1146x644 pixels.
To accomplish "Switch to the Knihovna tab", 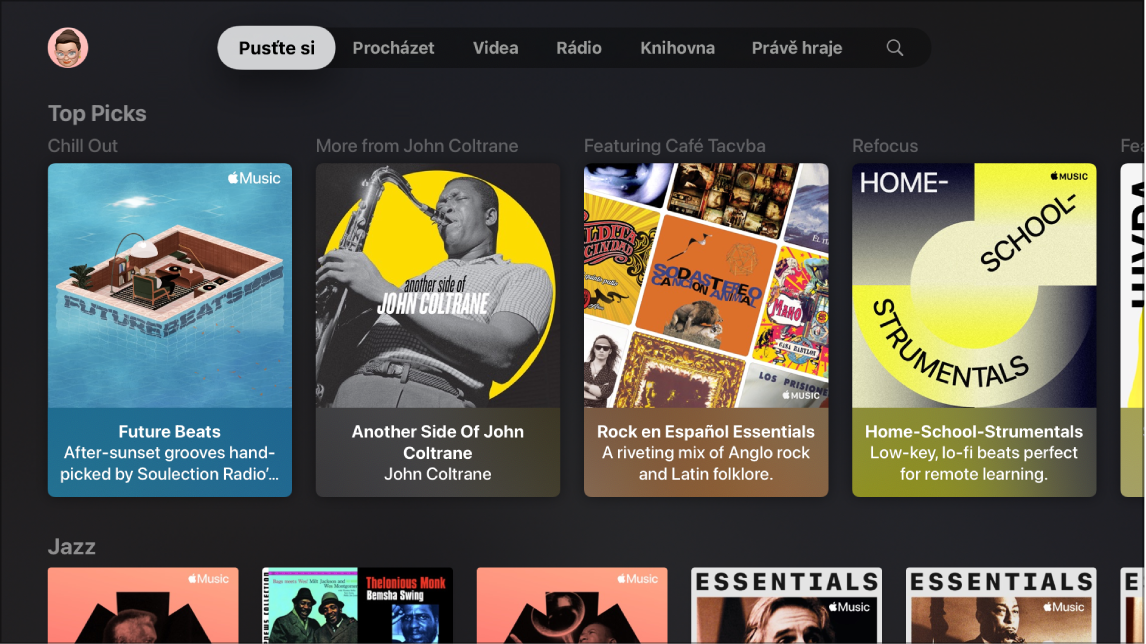I will coord(678,48).
